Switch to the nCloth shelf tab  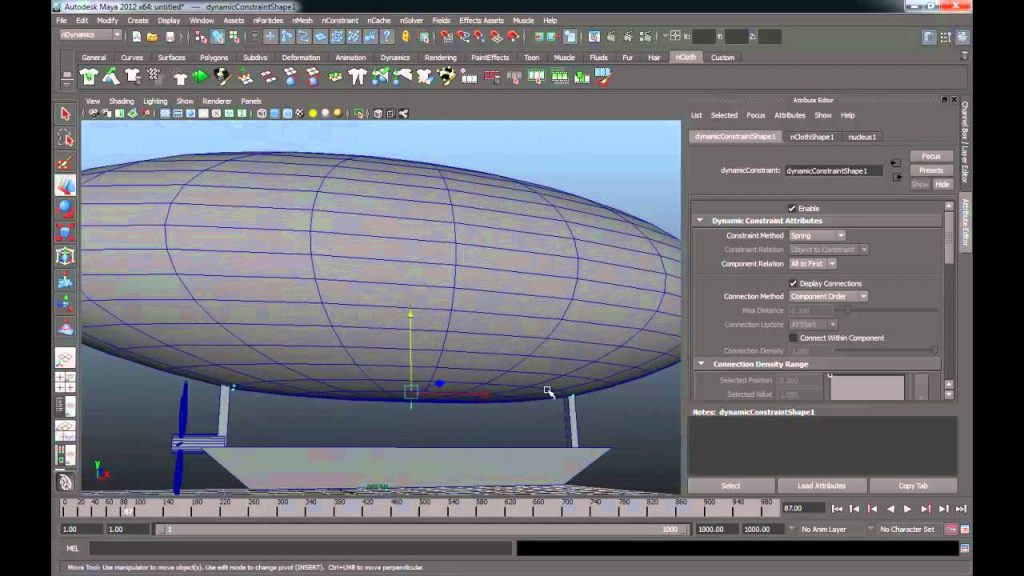[686, 57]
